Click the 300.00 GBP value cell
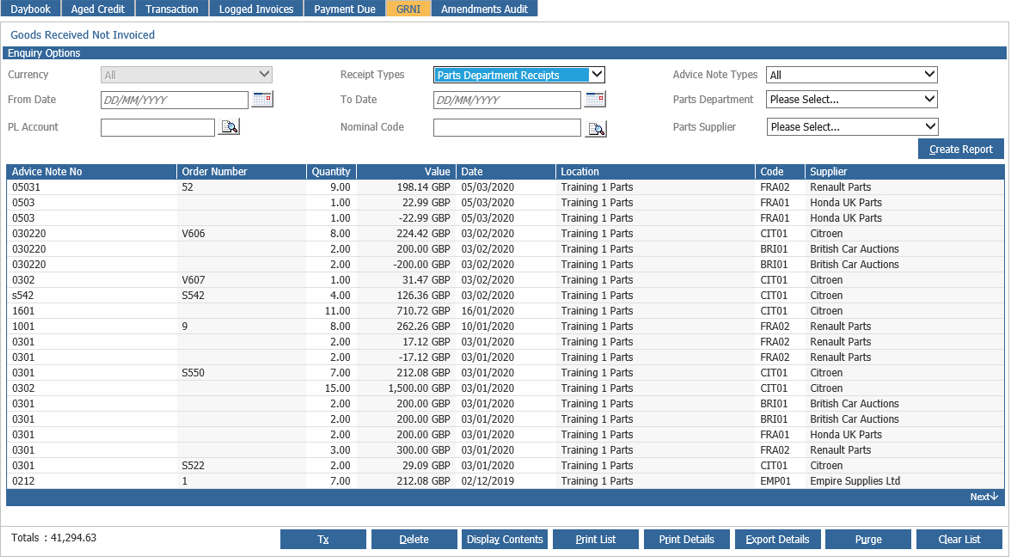1014x559 pixels. point(406,450)
